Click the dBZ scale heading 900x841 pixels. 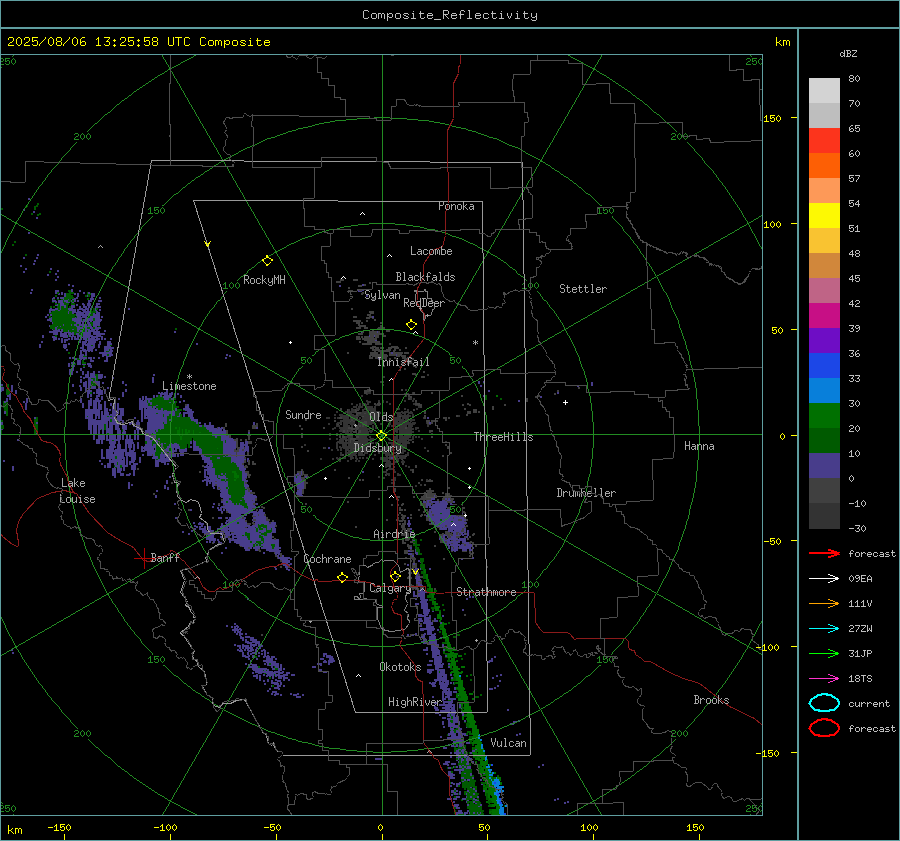pos(848,53)
